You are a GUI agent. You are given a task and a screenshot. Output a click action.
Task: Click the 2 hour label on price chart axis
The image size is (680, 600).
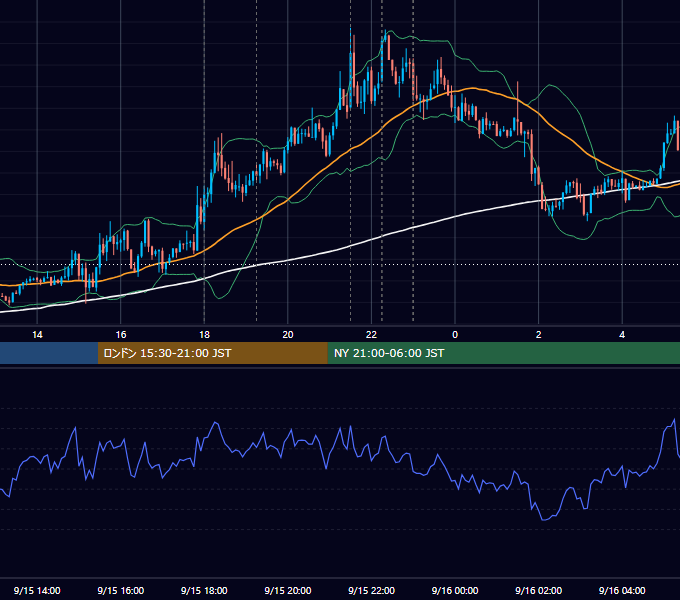[539, 335]
